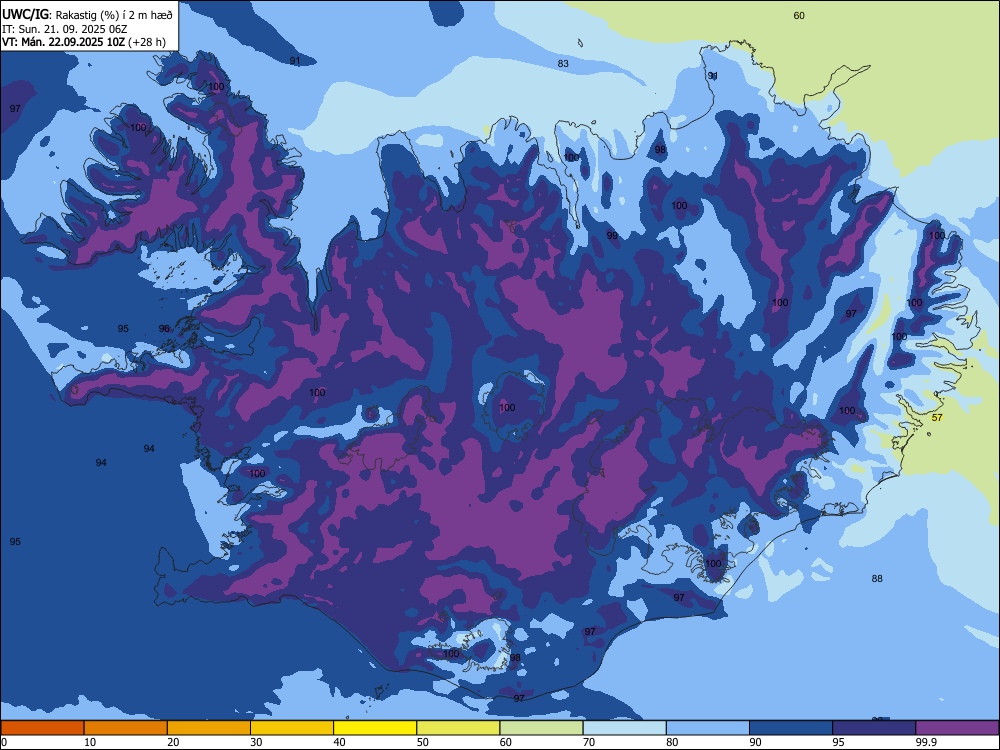
Task: Click the yellow-highlighted 57 humidity value
Action: coord(937,418)
